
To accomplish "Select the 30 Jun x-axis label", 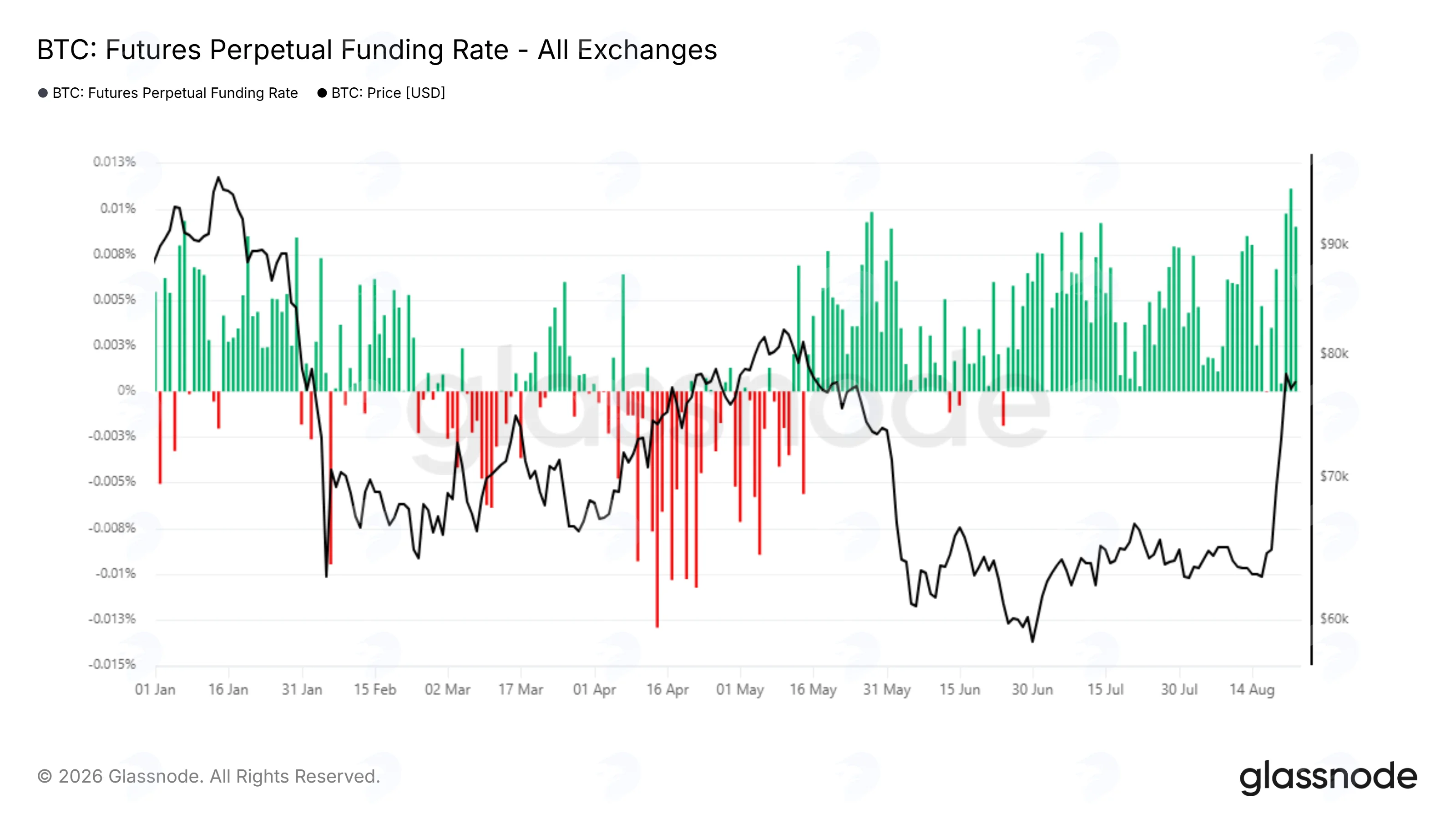I will [x=1032, y=690].
